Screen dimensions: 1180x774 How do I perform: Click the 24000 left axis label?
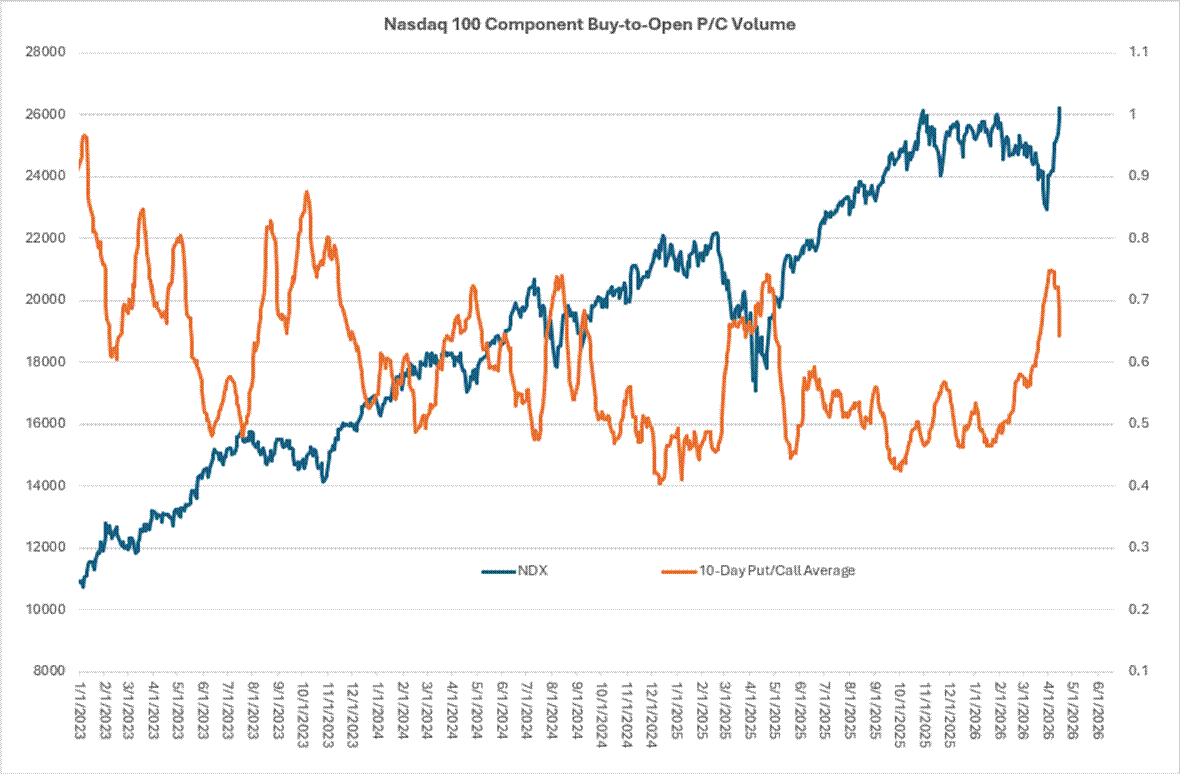click(45, 176)
